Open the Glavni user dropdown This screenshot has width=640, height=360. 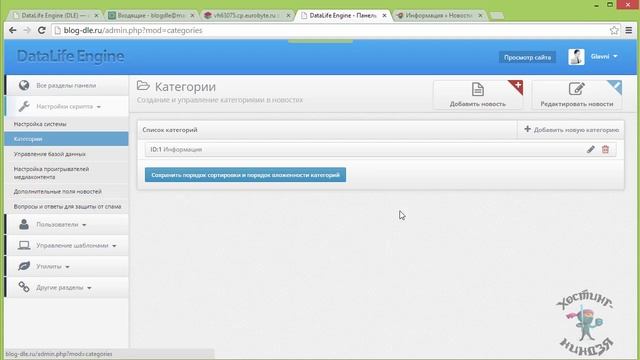tap(604, 56)
